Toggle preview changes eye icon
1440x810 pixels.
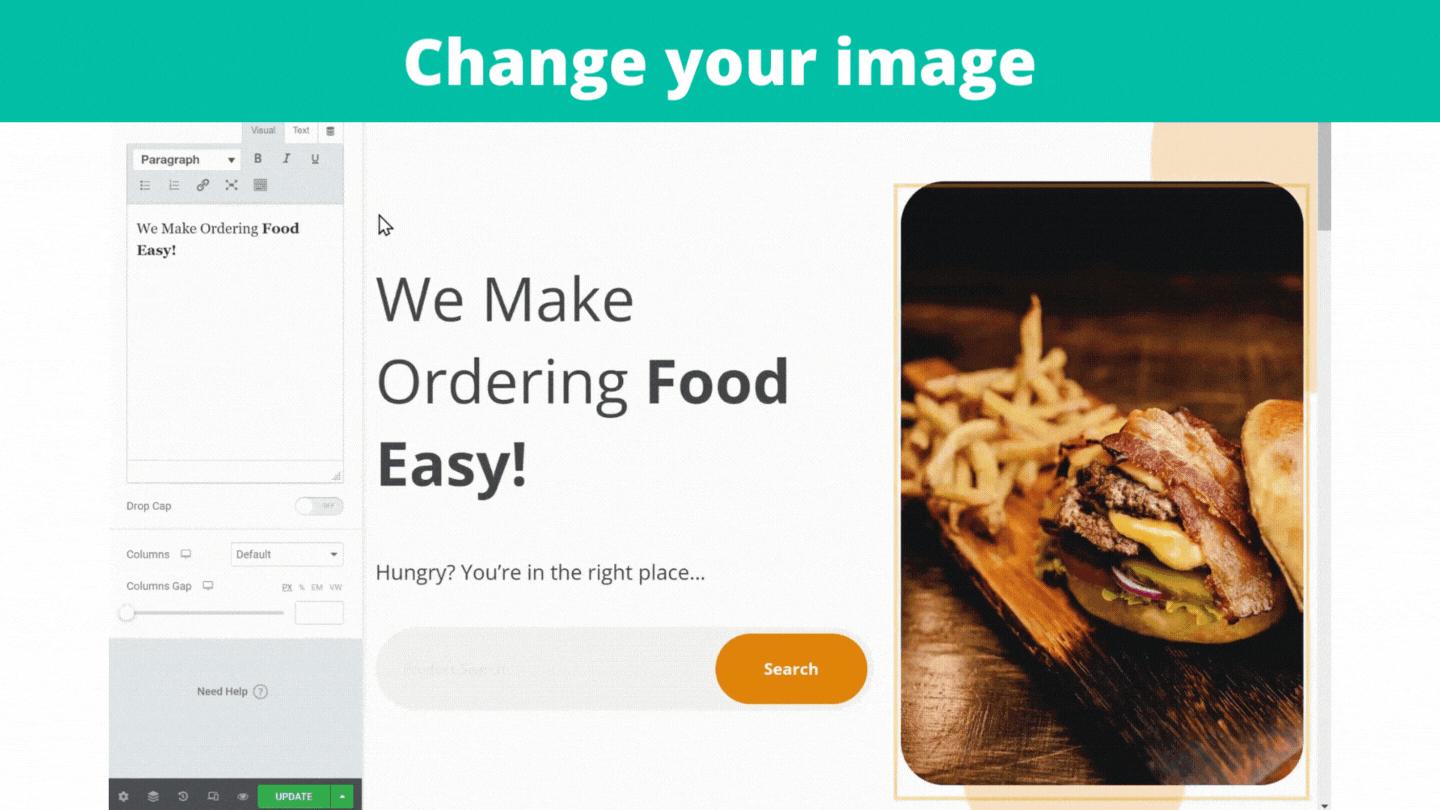pyautogui.click(x=242, y=797)
